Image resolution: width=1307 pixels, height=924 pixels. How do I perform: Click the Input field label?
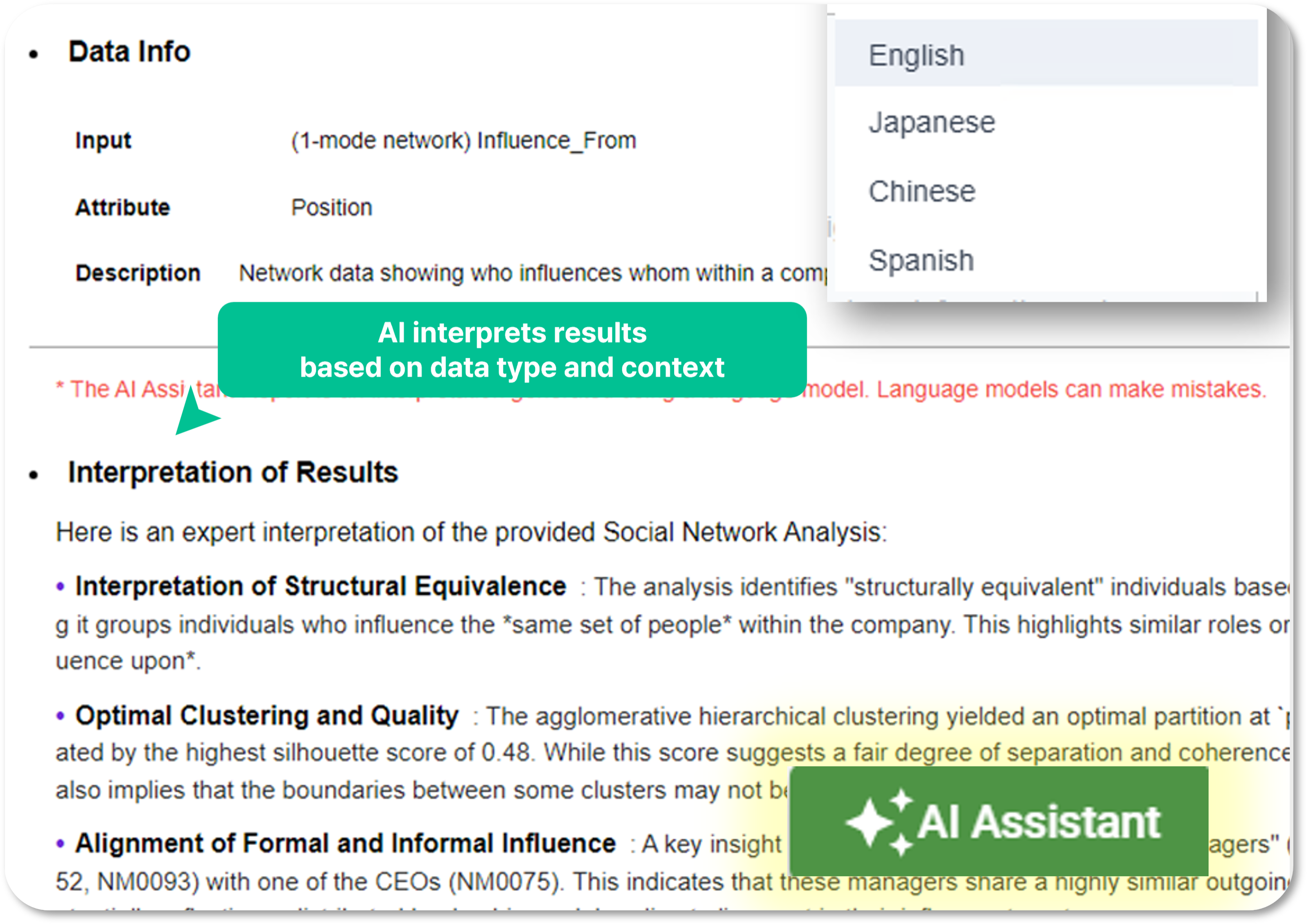tap(103, 140)
